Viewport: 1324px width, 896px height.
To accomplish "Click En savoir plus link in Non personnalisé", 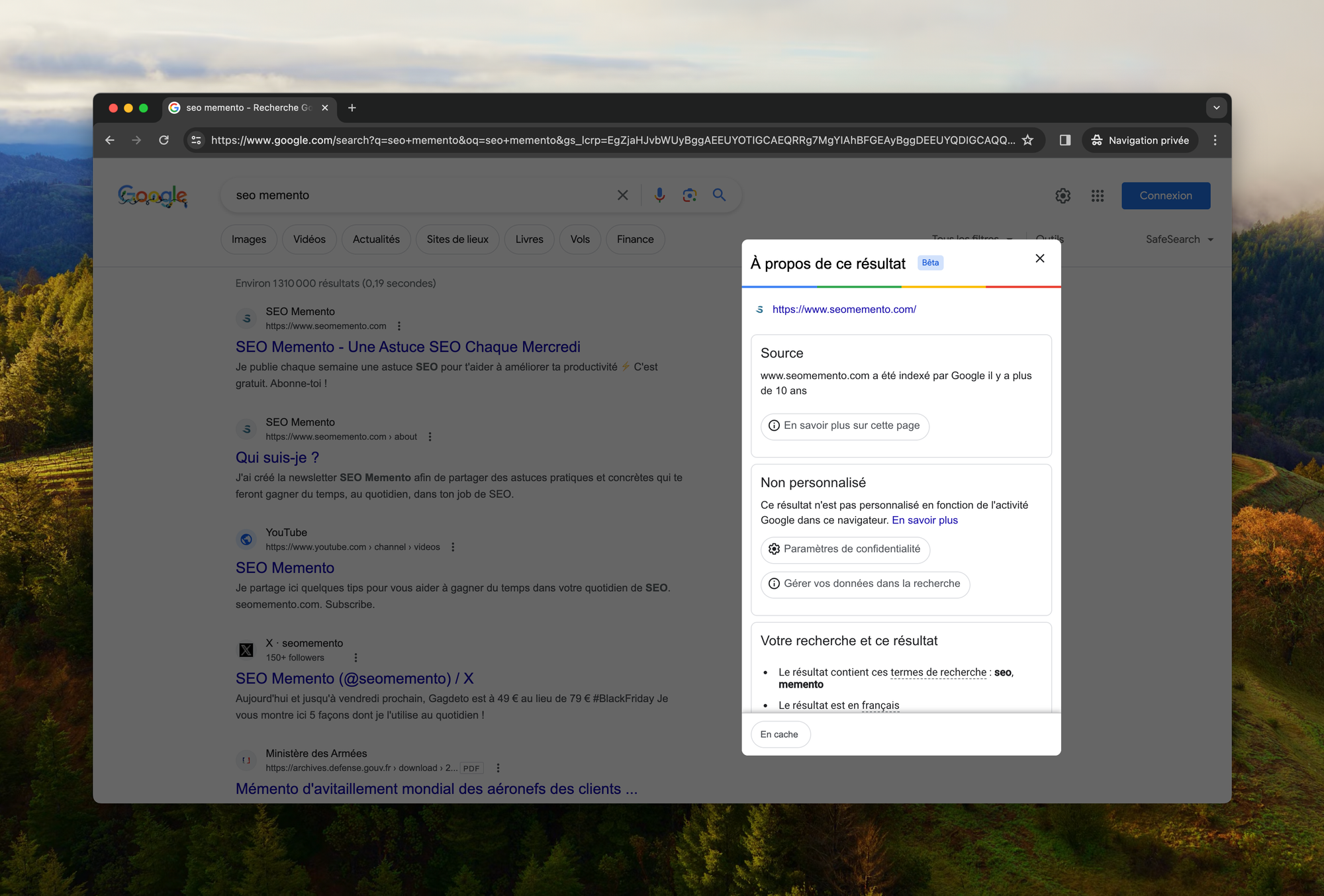I will 925,520.
